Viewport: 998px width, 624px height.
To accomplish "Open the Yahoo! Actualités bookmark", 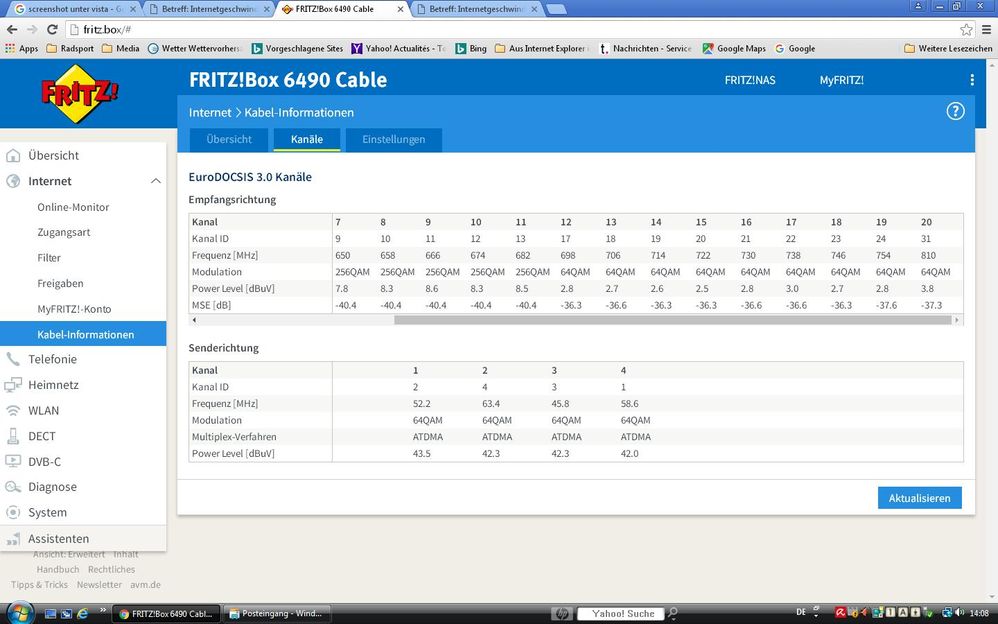I will (398, 48).
